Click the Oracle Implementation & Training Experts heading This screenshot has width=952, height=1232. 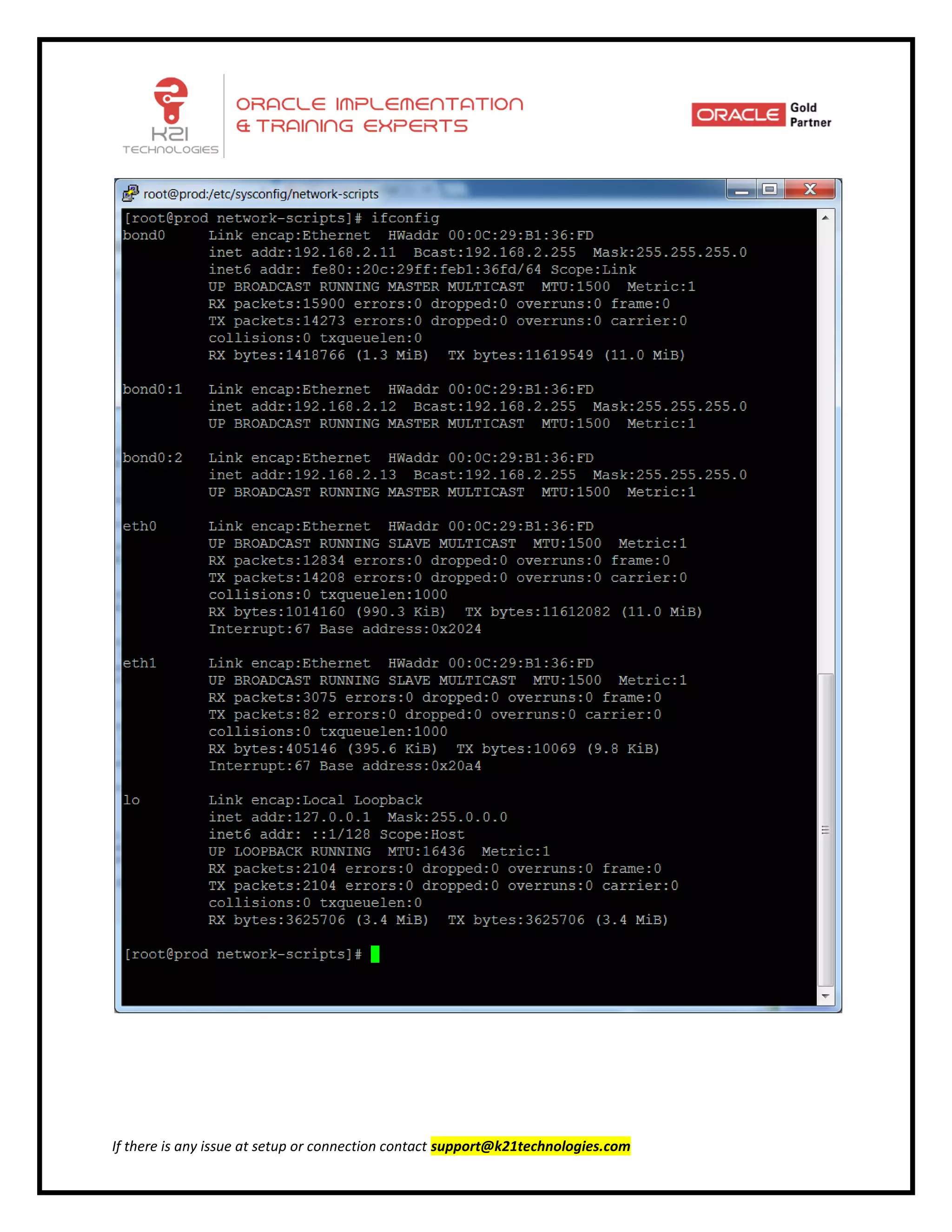pos(380,115)
